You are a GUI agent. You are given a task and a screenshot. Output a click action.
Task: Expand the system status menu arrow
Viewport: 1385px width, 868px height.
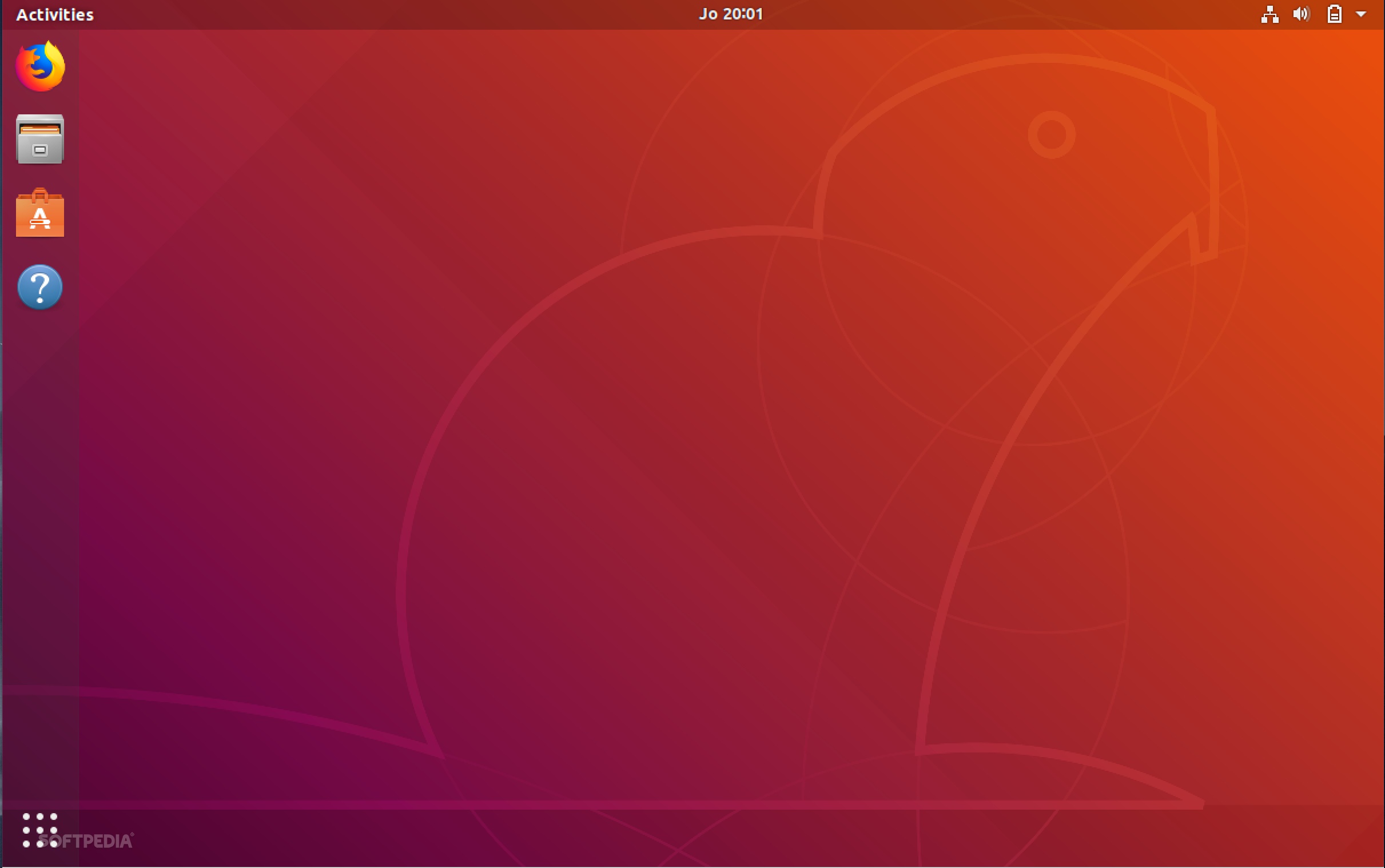click(1361, 14)
